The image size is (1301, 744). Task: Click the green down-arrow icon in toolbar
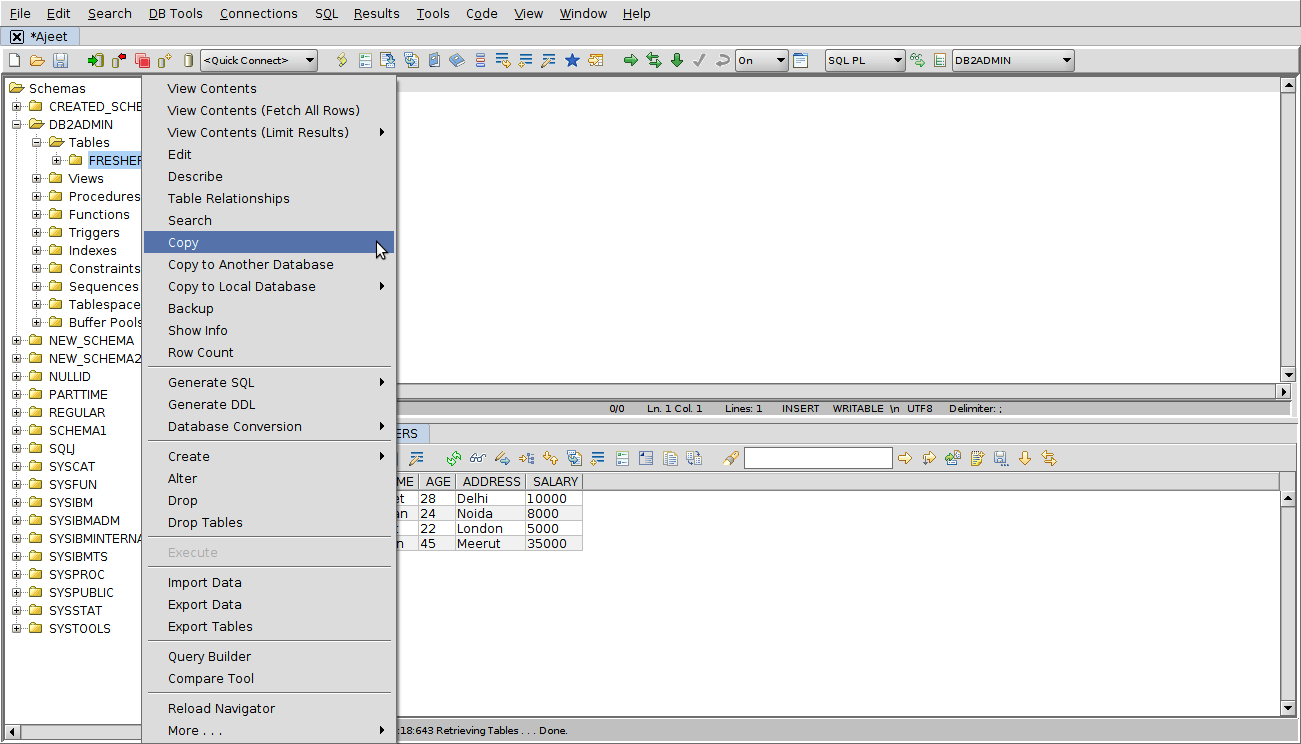pos(677,61)
